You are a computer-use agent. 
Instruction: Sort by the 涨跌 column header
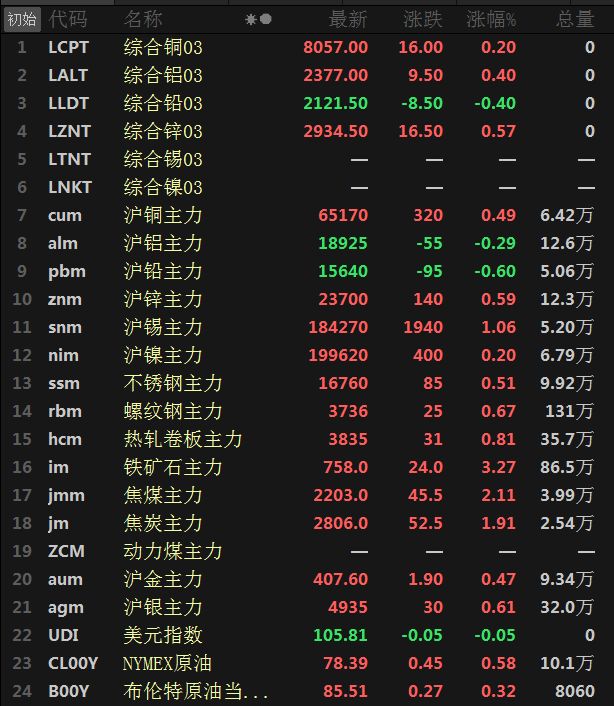[423, 19]
